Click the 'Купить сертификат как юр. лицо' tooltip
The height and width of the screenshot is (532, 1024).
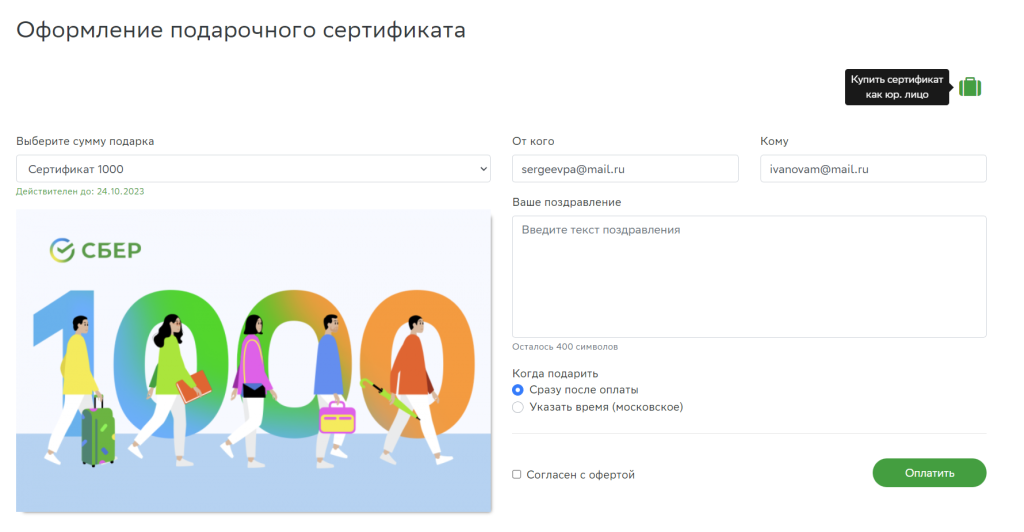pos(896,87)
